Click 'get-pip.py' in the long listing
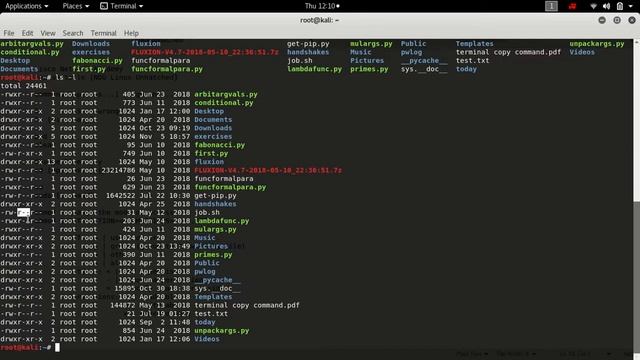The image size is (640, 360). [215, 196]
